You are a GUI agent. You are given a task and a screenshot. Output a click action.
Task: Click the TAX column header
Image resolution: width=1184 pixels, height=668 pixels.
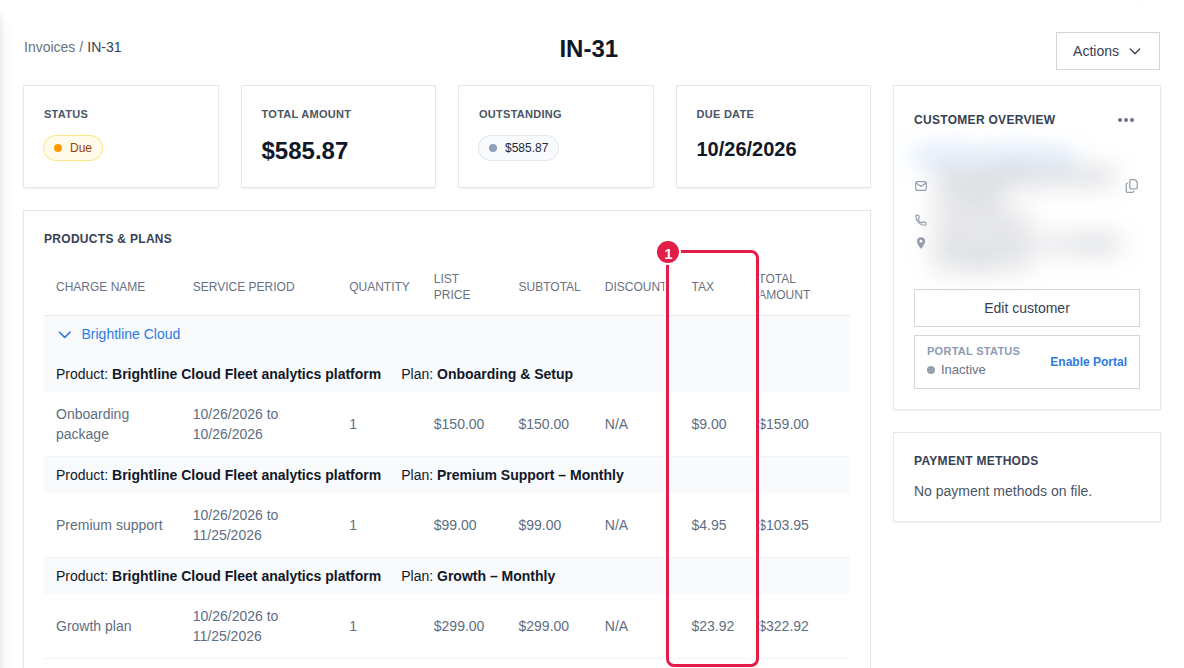point(702,287)
